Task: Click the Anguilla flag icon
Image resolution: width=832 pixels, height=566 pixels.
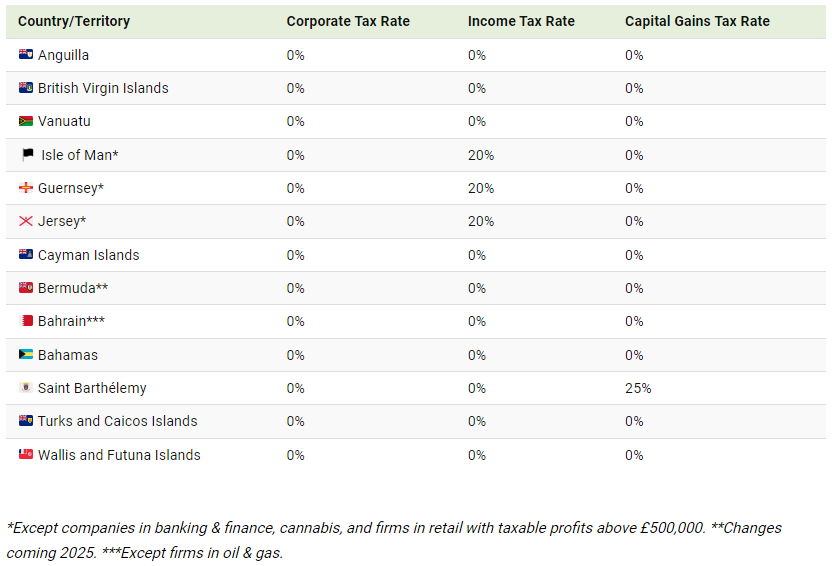Action: (26, 55)
